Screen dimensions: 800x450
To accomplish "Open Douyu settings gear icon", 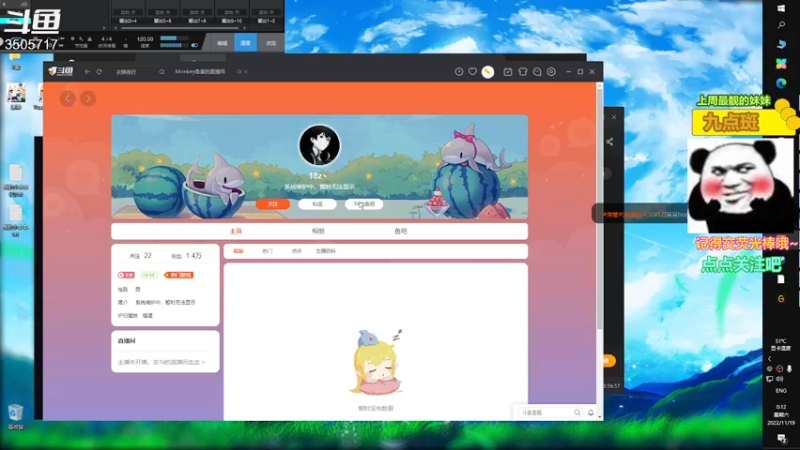I will (551, 72).
